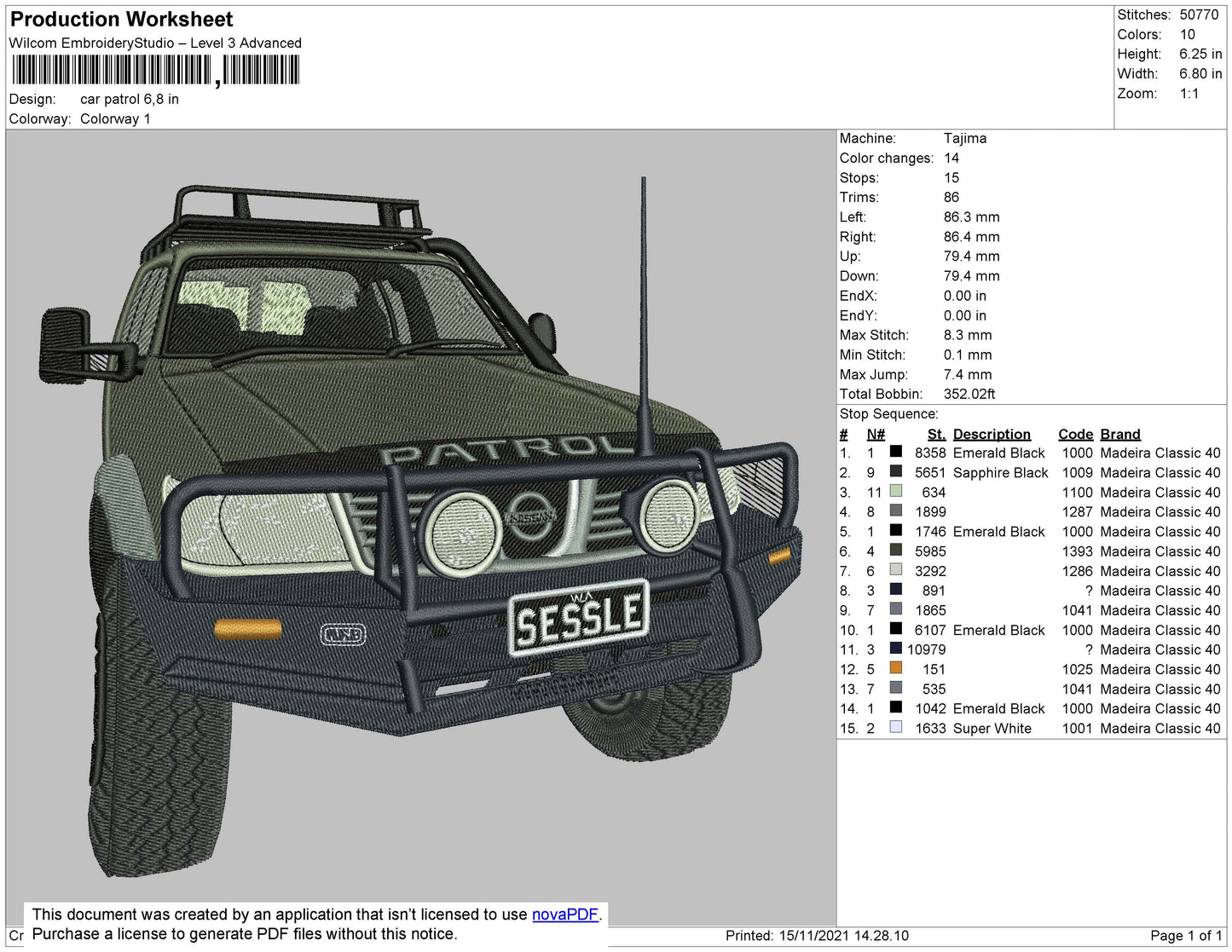This screenshot has height=952, width=1232.
Task: Click the Production Worksheet title
Action: pyautogui.click(x=121, y=19)
